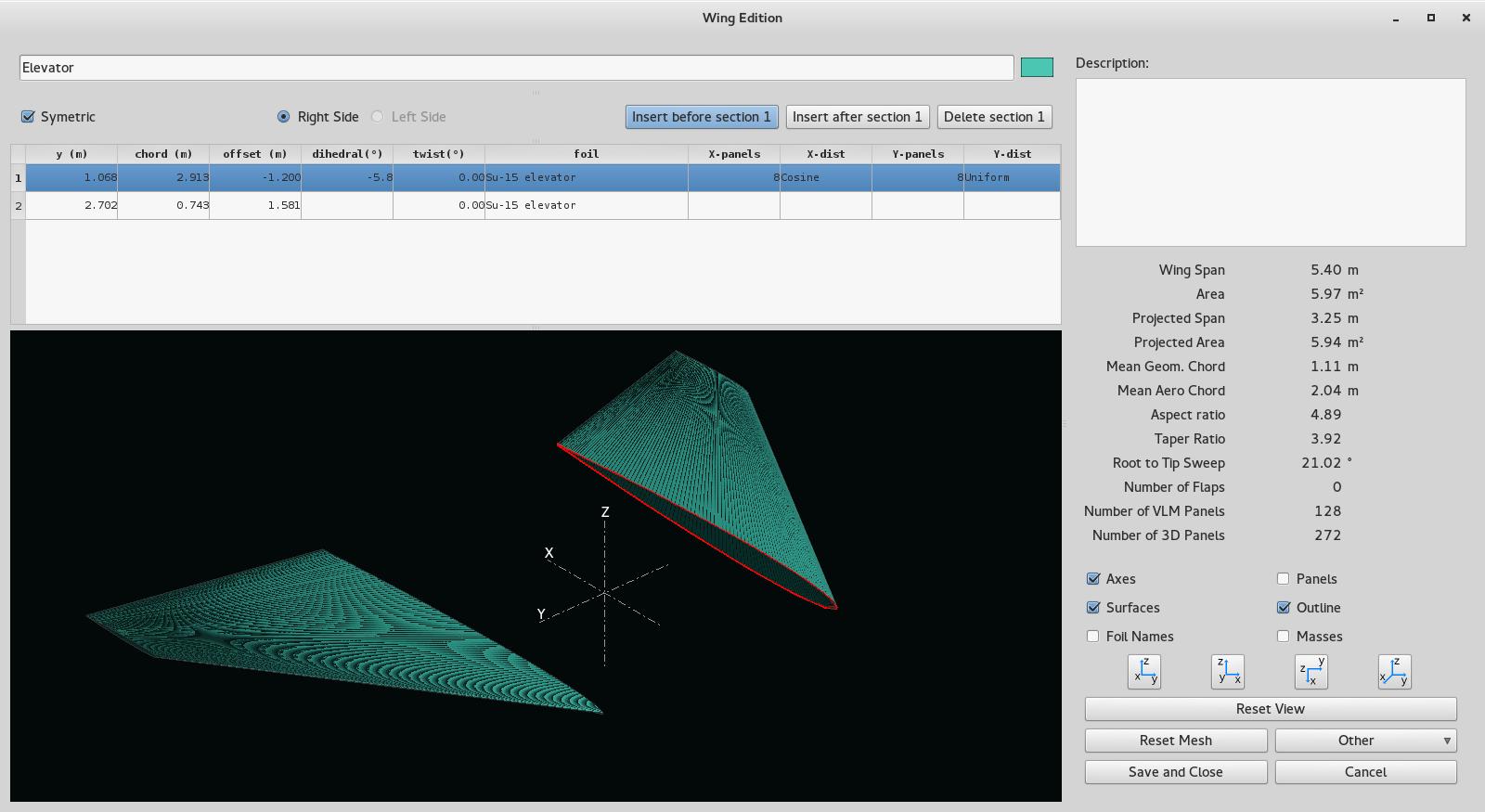Click the Elevator wing name field
Viewport: 1485px width, 812px height.
point(516,68)
